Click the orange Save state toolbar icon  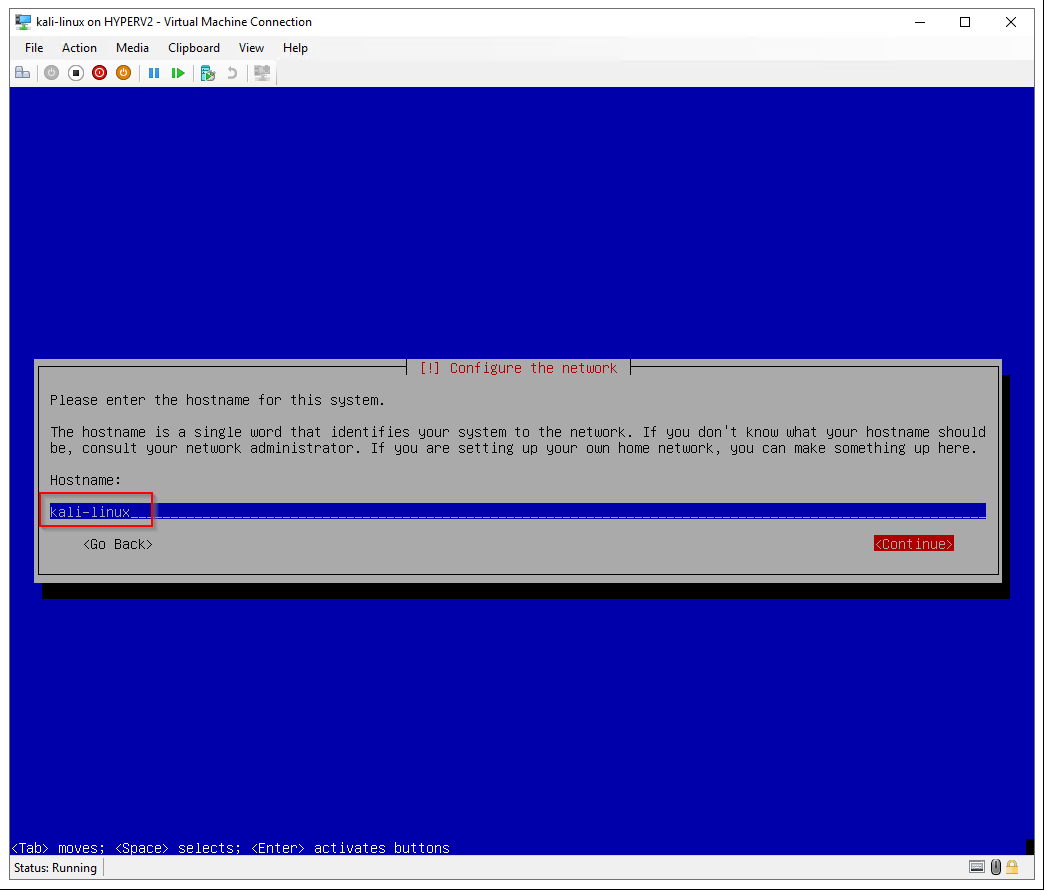pyautogui.click(x=123, y=73)
